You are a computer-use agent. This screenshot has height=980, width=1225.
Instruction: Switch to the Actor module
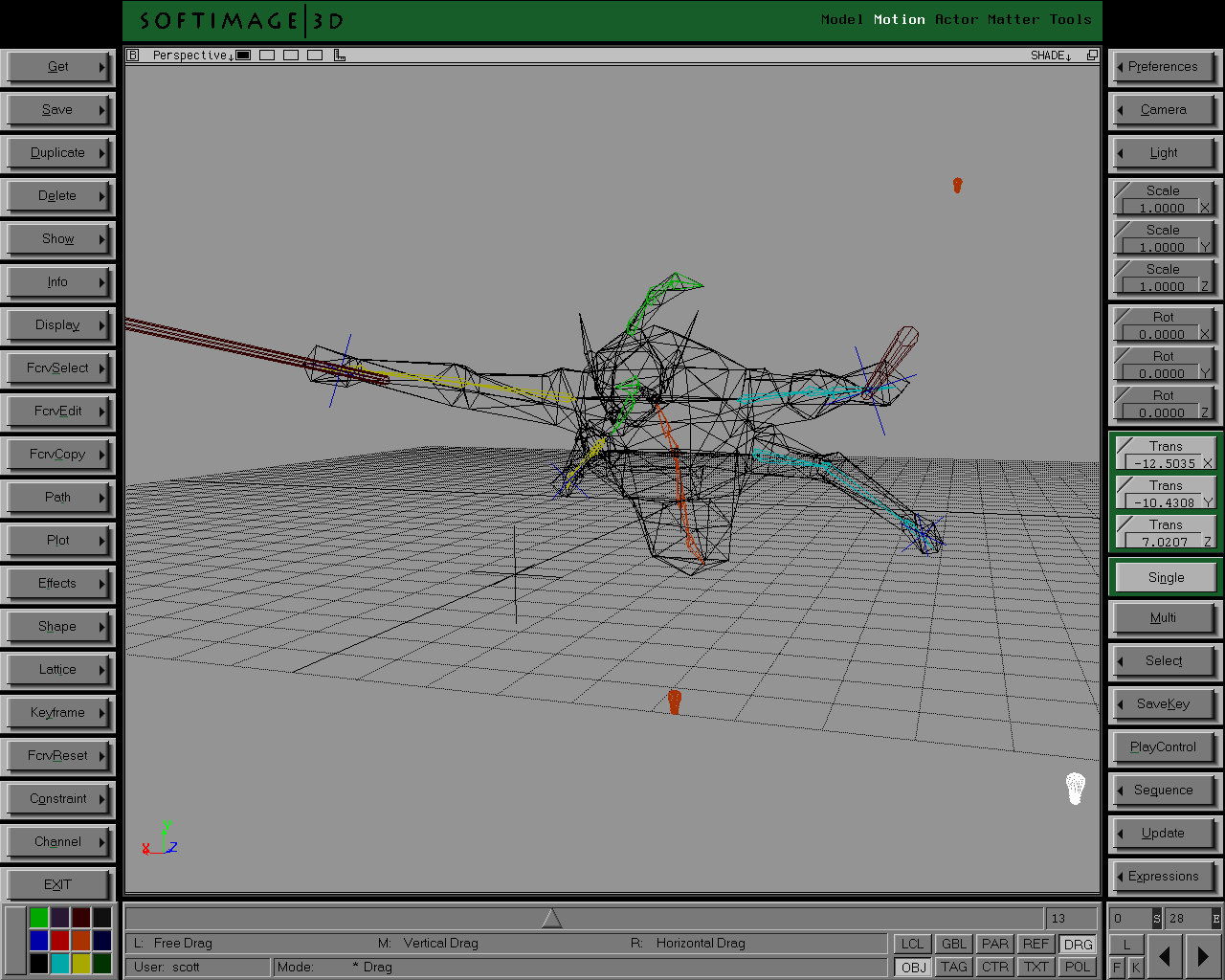tap(956, 19)
